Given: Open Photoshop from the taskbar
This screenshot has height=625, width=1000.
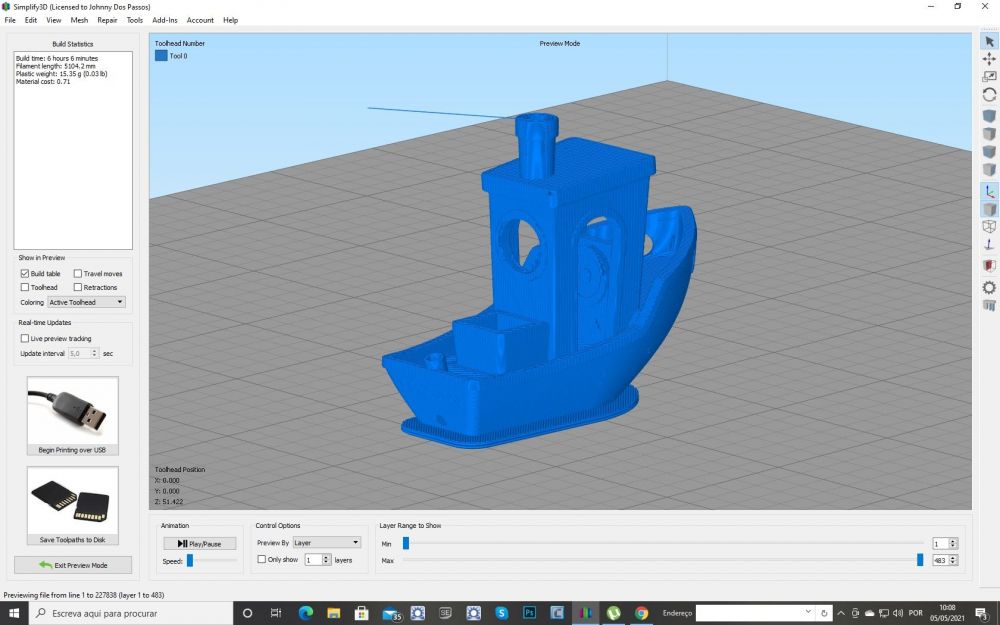Looking at the screenshot, I should coord(530,613).
